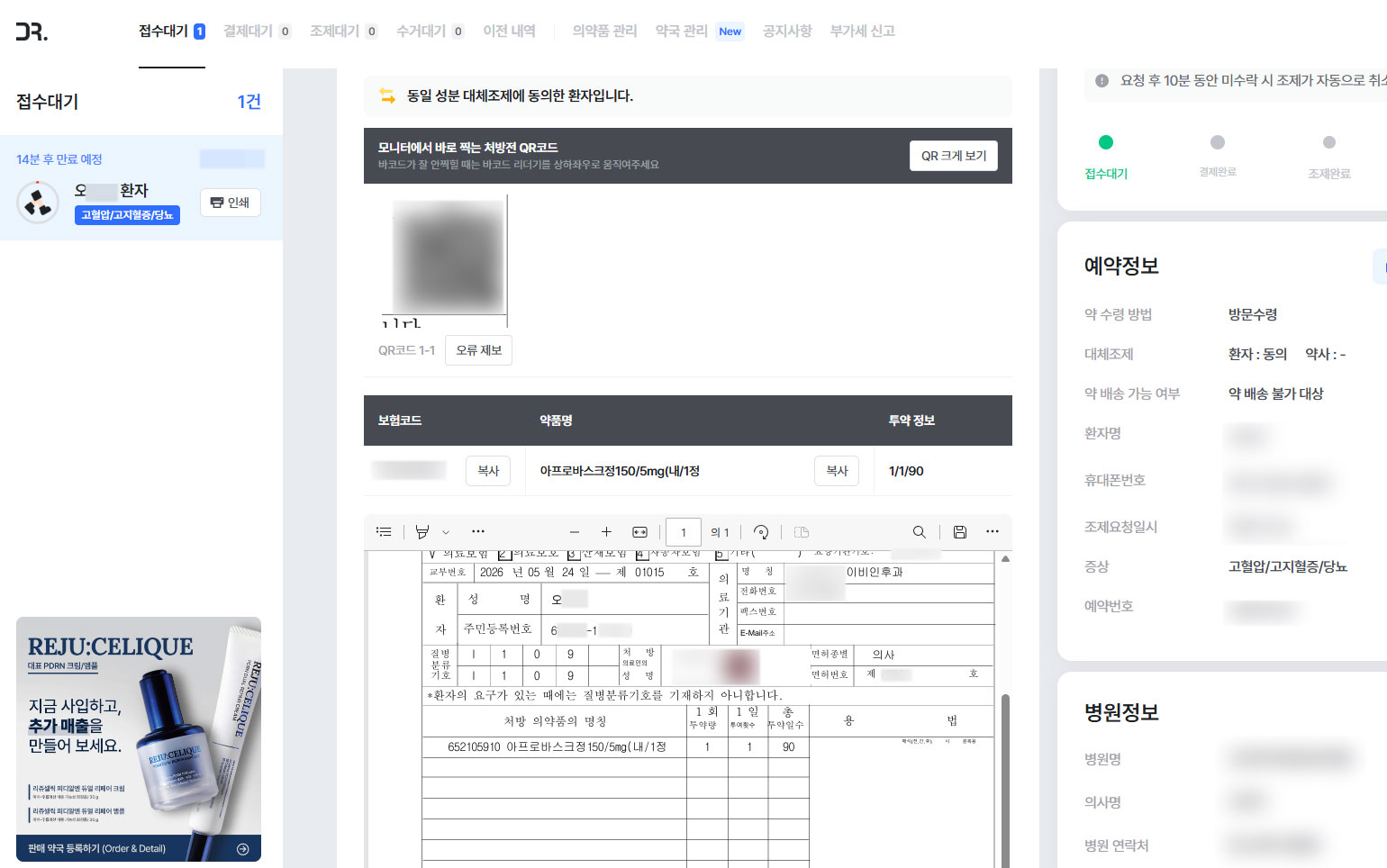Click dosage info 1/1/90
This screenshot has width=1387, height=868.
coord(906,471)
